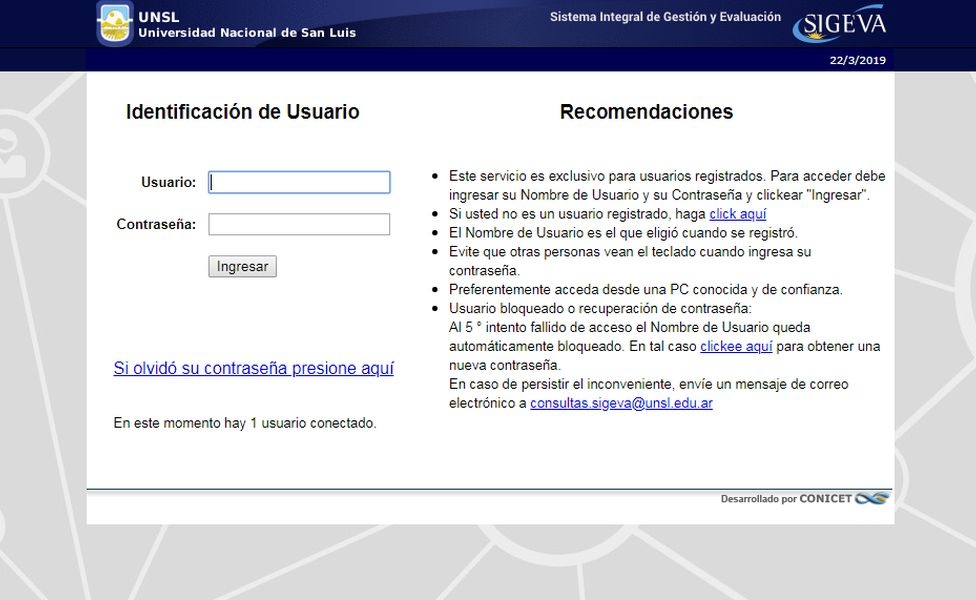Click the 'Desarrollado por CONICET' footer text
Viewport: 976px width, 600px height.
point(786,499)
